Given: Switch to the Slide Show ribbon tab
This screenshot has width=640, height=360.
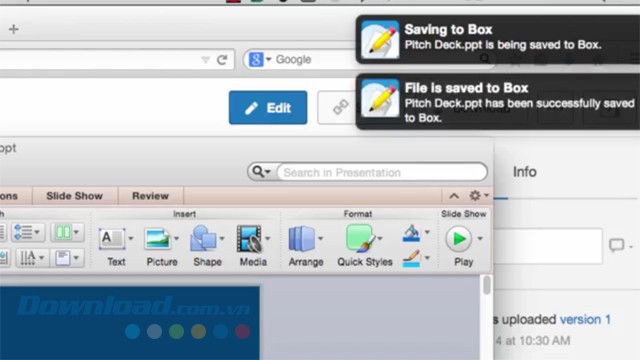Looking at the screenshot, I should point(74,196).
